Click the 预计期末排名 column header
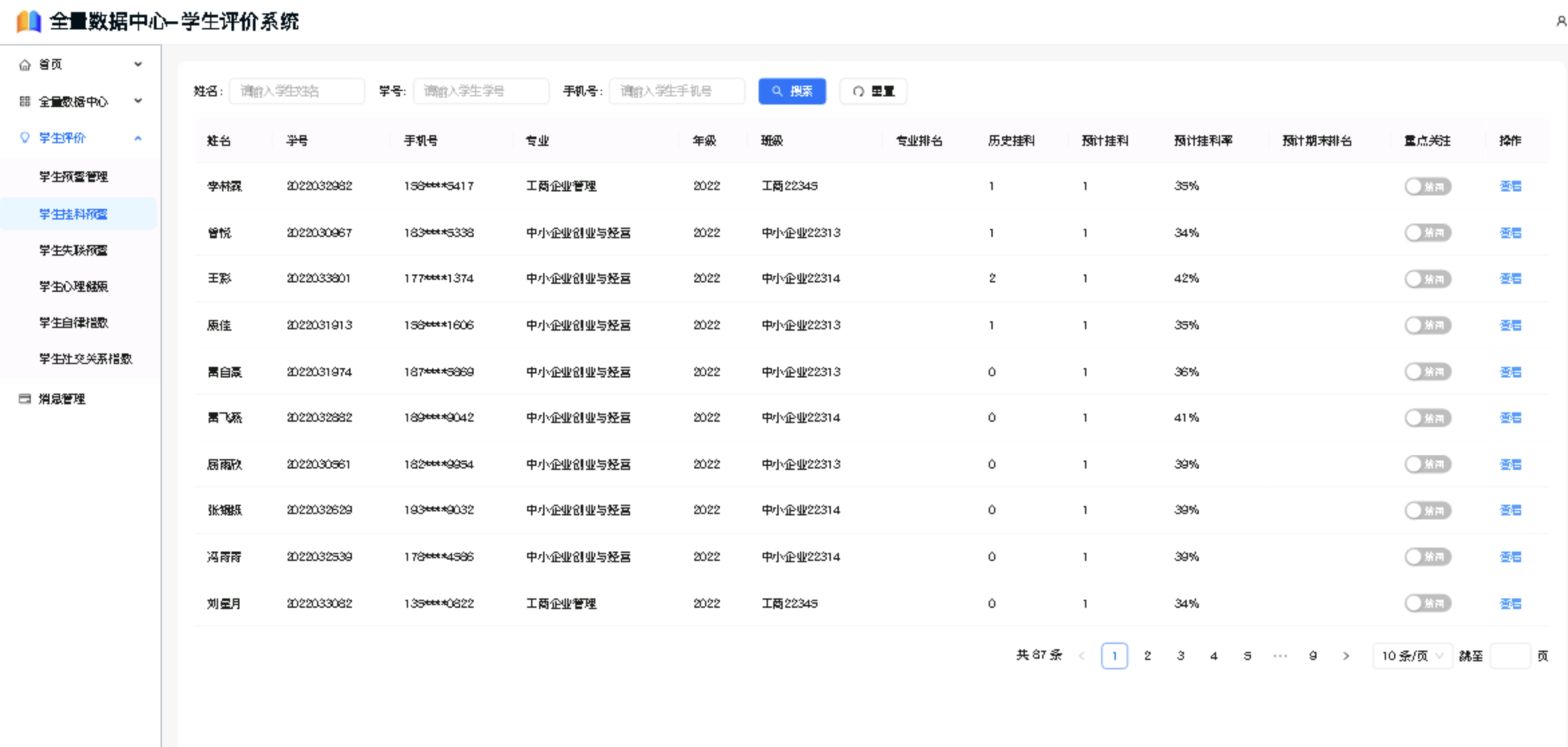Viewport: 1568px width, 747px height. point(1316,141)
